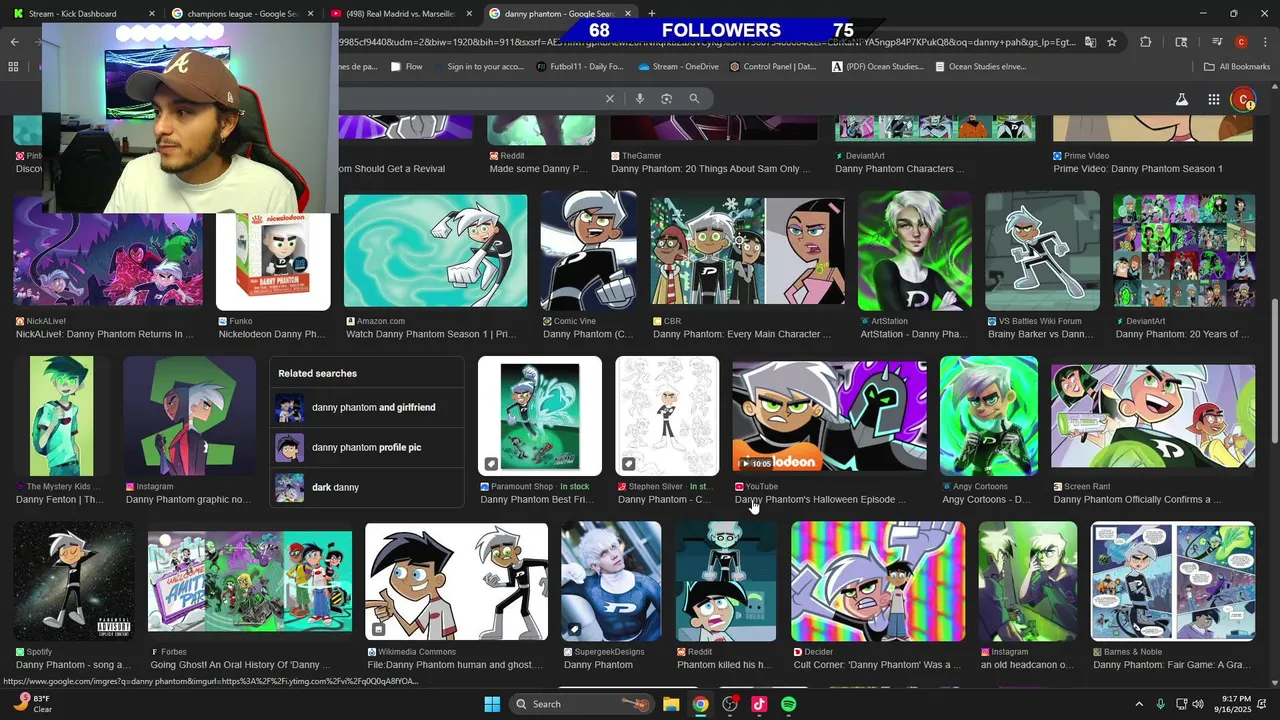Open Spotify from the taskbar
The image size is (1280, 720).
(788, 704)
